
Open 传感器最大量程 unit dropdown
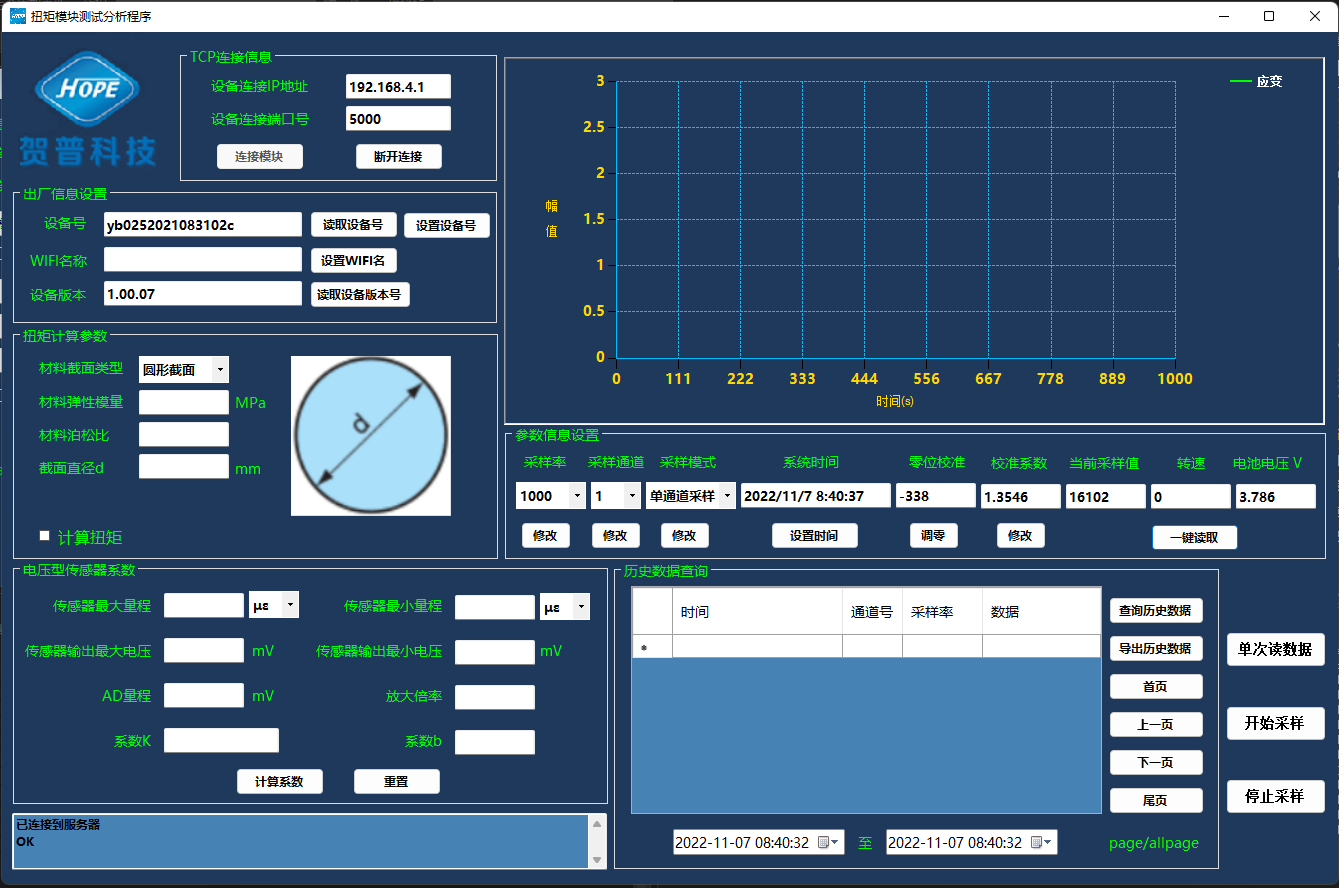click(289, 606)
